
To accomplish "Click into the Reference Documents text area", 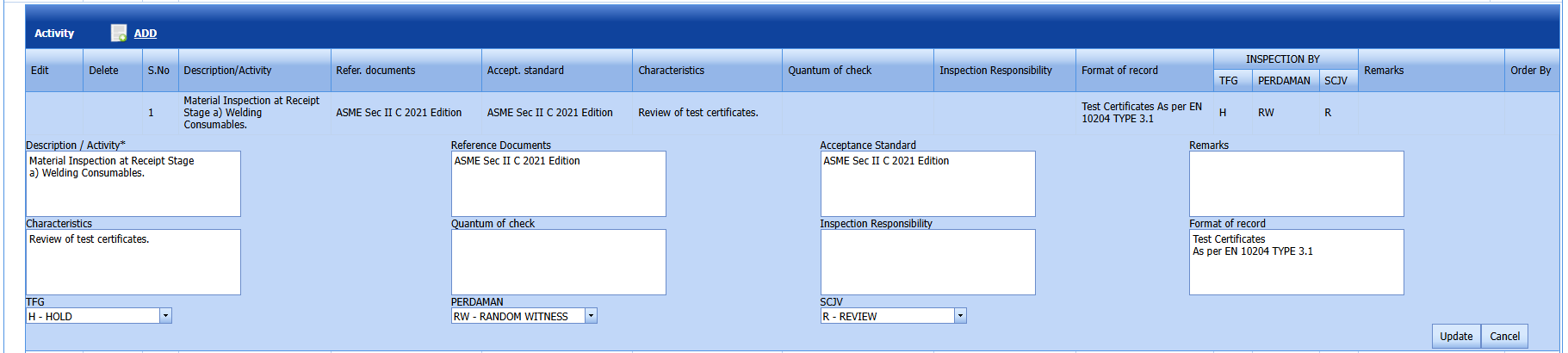I will 558,183.
